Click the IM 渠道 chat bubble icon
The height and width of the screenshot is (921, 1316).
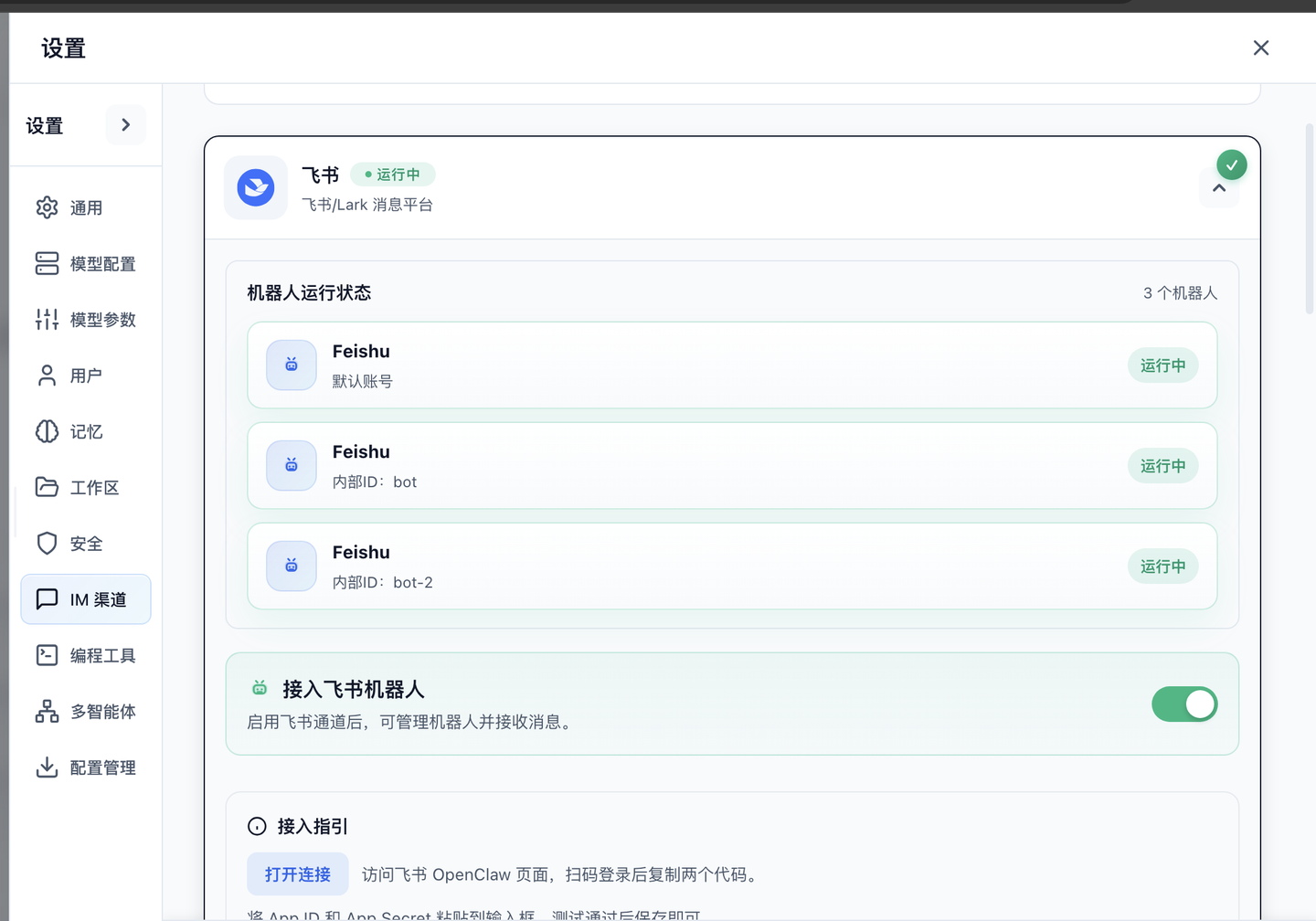[x=47, y=599]
